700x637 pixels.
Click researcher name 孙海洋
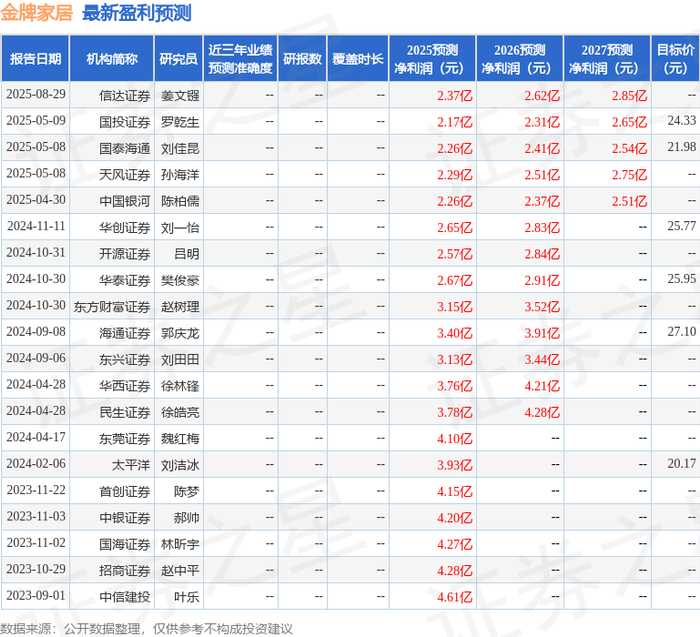click(180, 175)
